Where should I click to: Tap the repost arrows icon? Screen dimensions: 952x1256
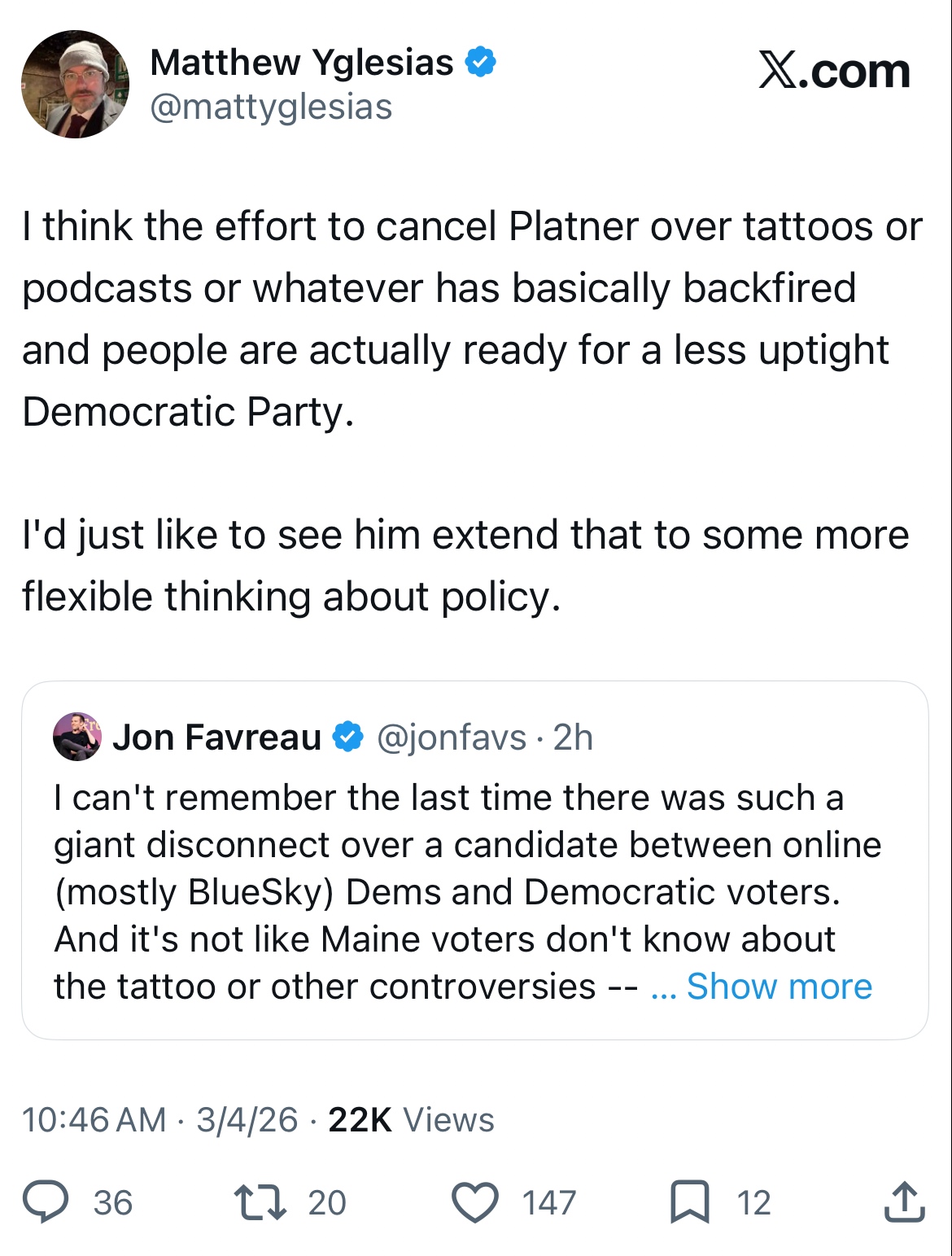[260, 1202]
